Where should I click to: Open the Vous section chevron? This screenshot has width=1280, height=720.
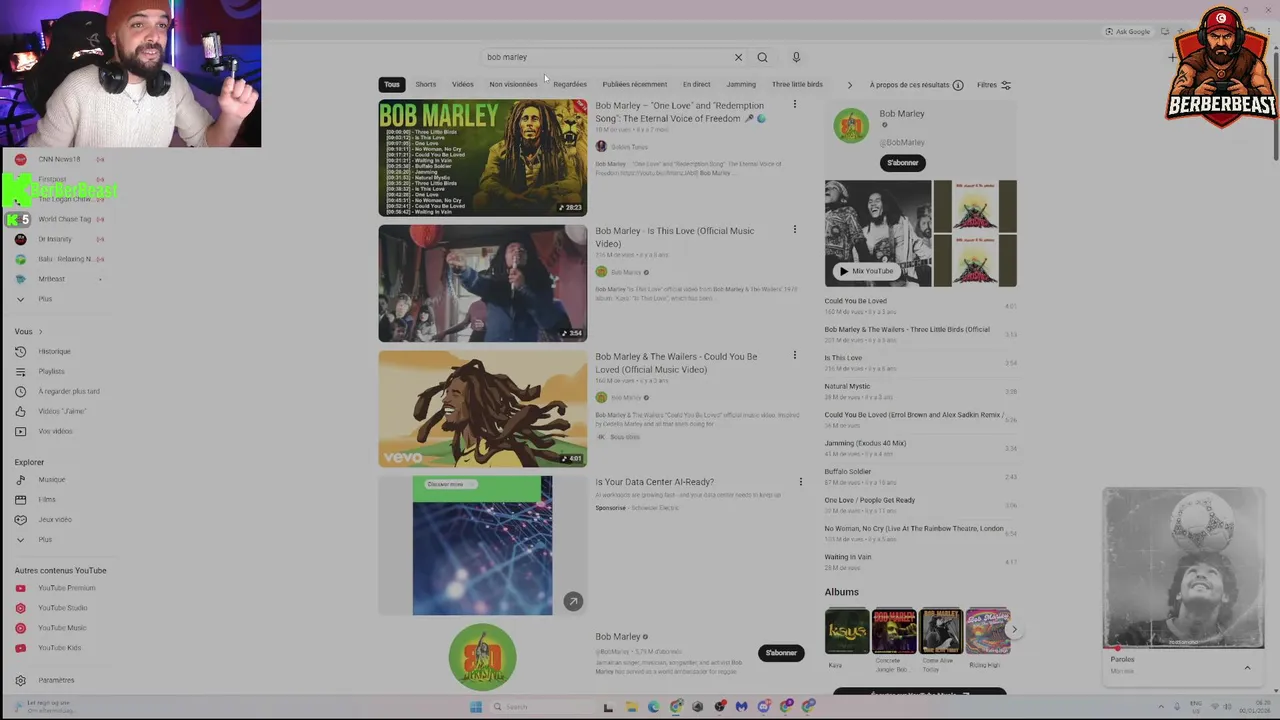pyautogui.click(x=40, y=332)
